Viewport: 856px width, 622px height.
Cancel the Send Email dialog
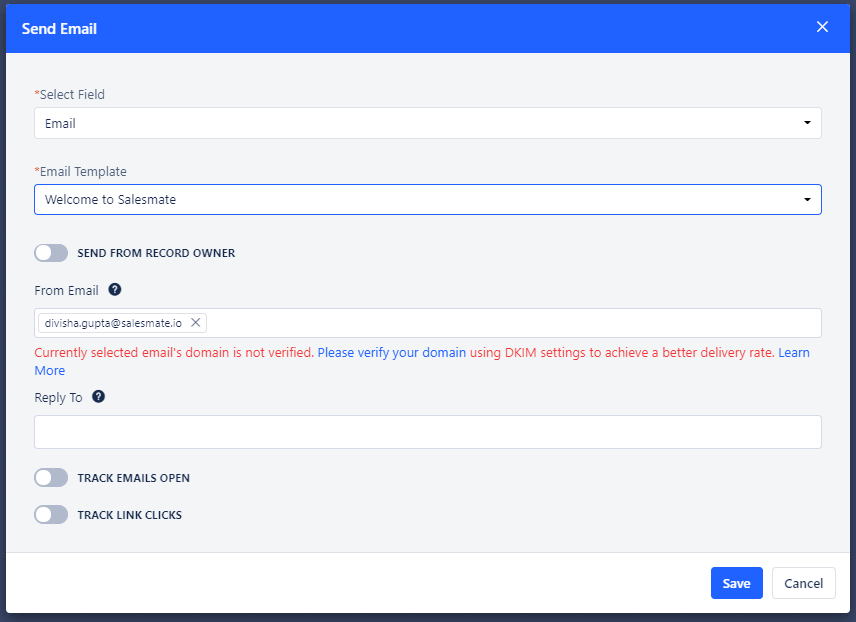click(804, 583)
